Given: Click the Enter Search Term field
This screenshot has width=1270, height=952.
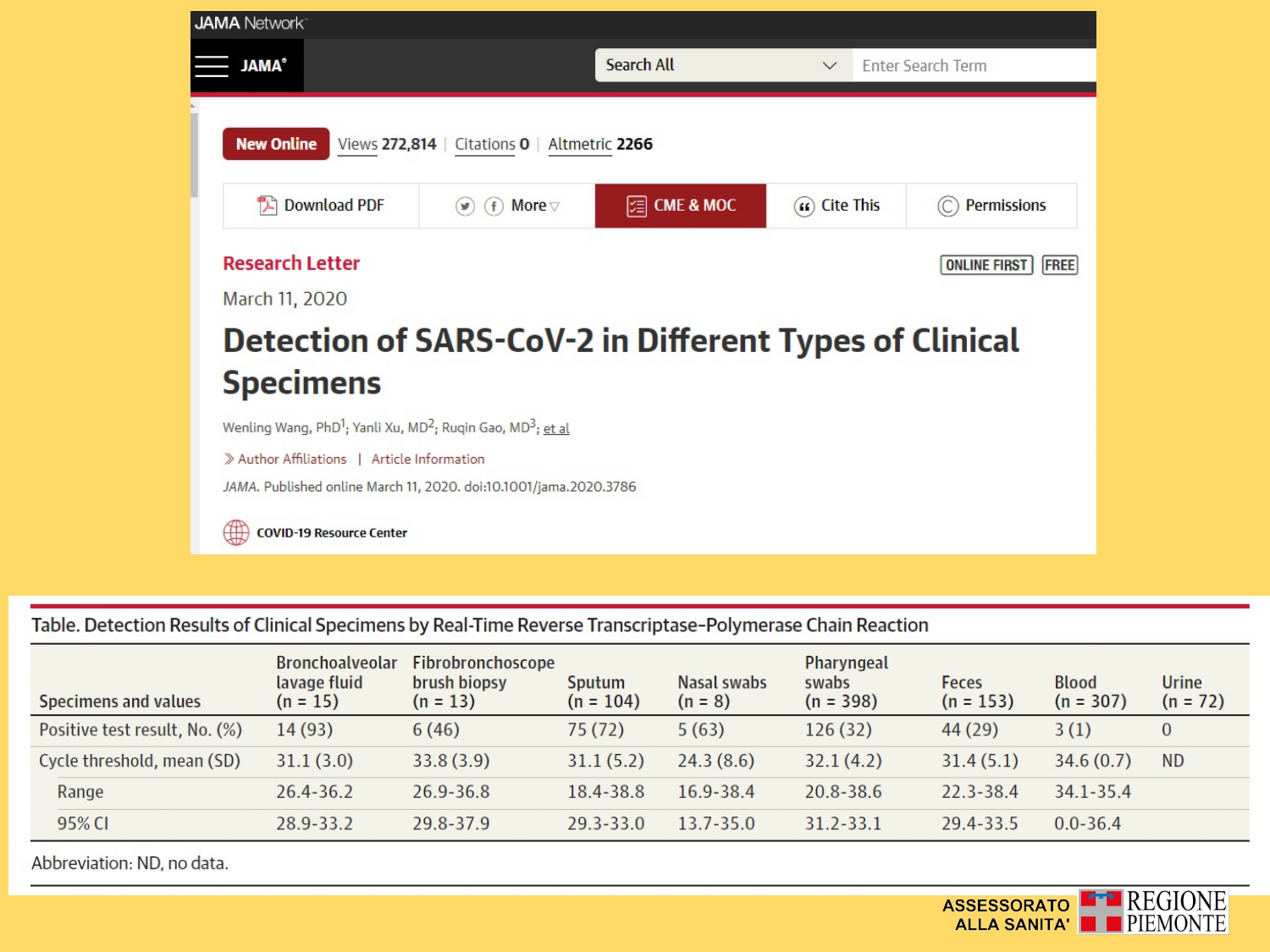Looking at the screenshot, I should (974, 65).
